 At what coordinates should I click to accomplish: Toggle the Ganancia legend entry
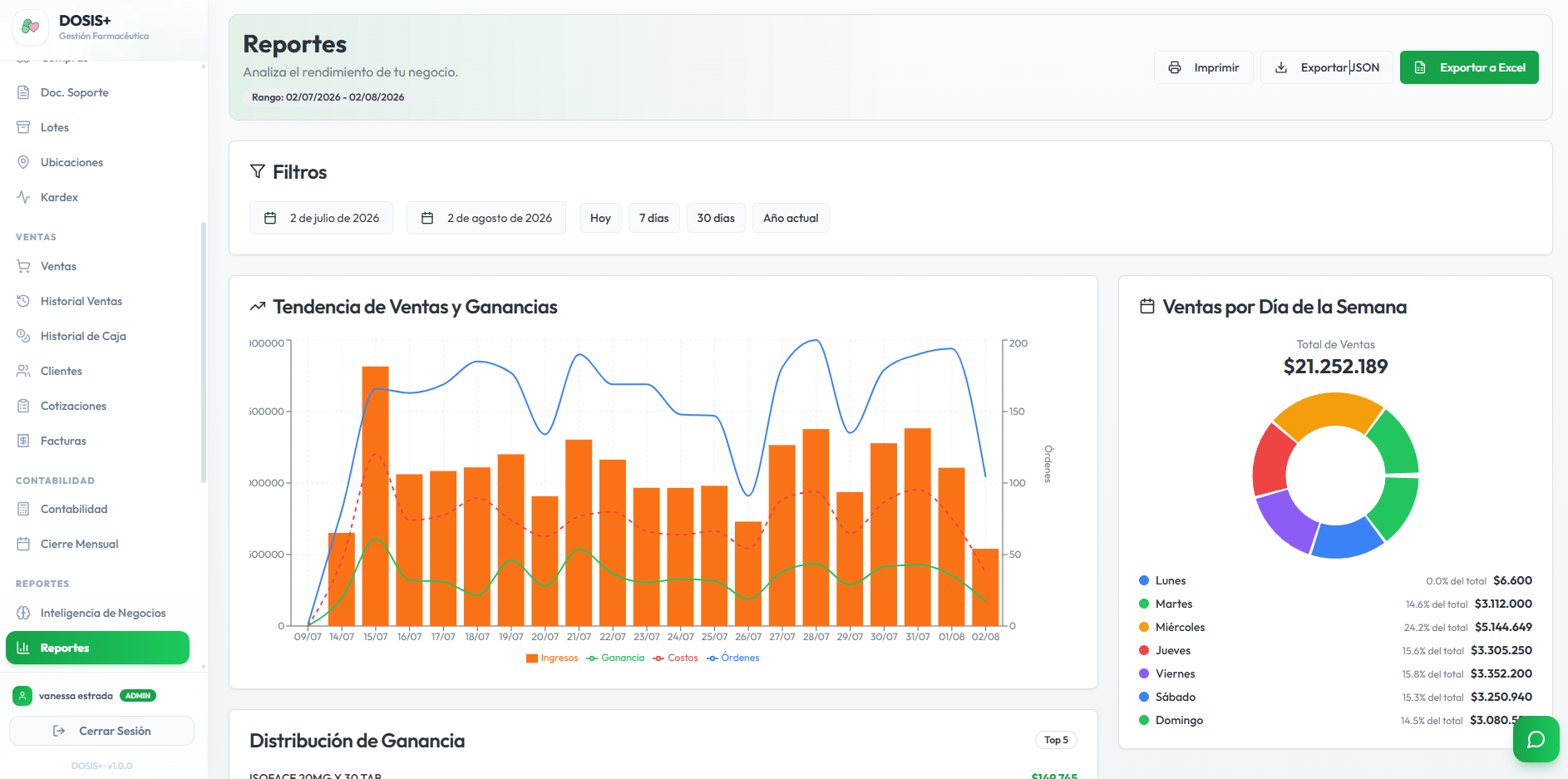click(x=615, y=658)
